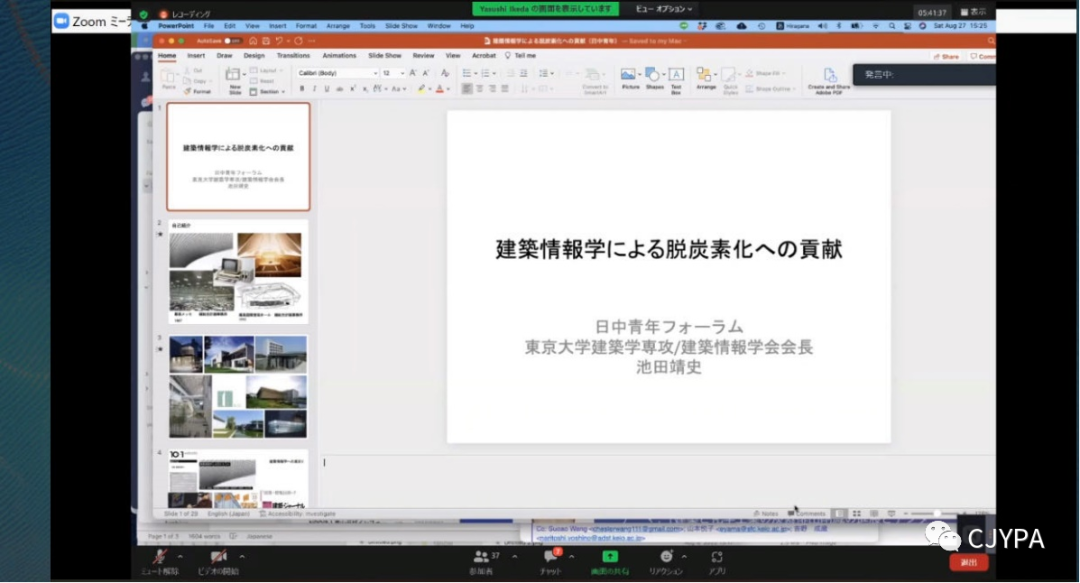The width and height of the screenshot is (1080, 583).
Task: Click the slide title text
Action: pyautogui.click(x=669, y=249)
